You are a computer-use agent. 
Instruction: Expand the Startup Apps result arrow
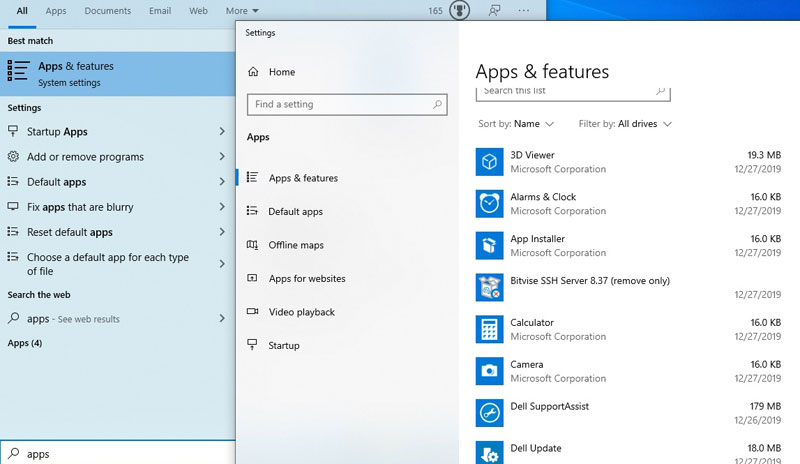(x=222, y=131)
